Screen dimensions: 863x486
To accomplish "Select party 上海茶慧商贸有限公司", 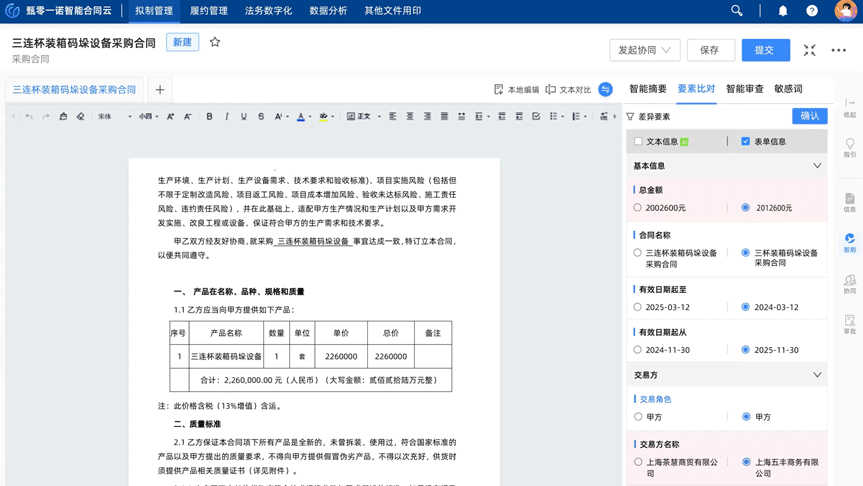I will [x=637, y=462].
